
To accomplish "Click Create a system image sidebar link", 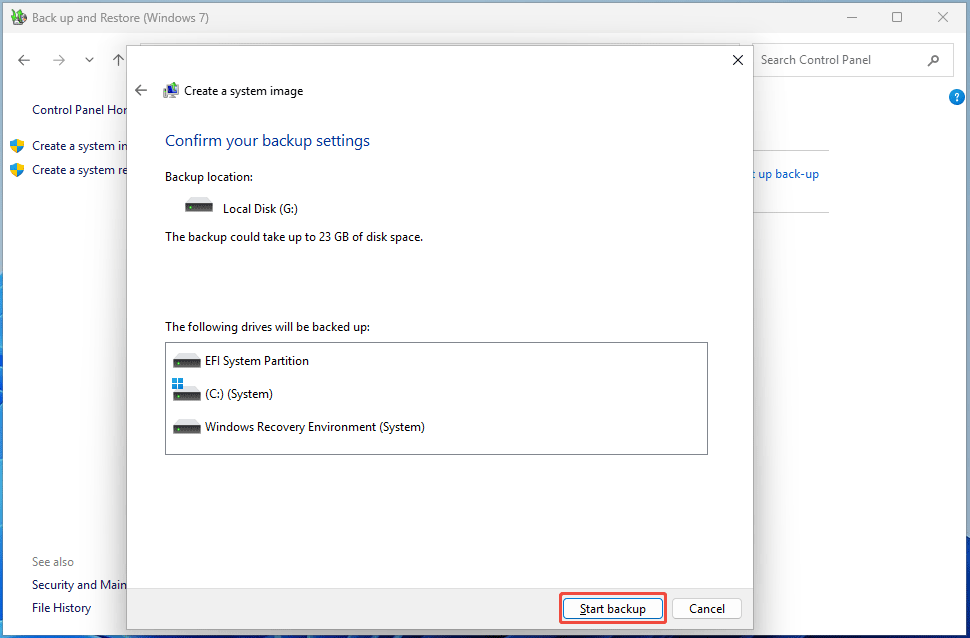I will pos(79,146).
